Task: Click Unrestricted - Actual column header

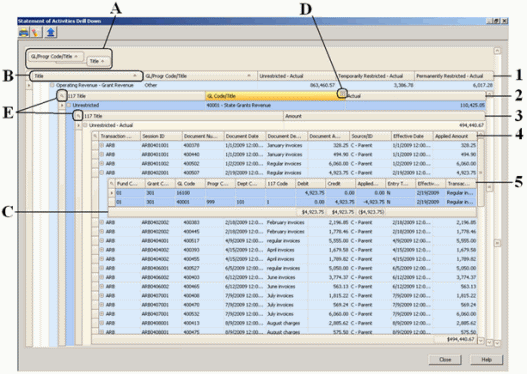Action: pyautogui.click(x=296, y=76)
